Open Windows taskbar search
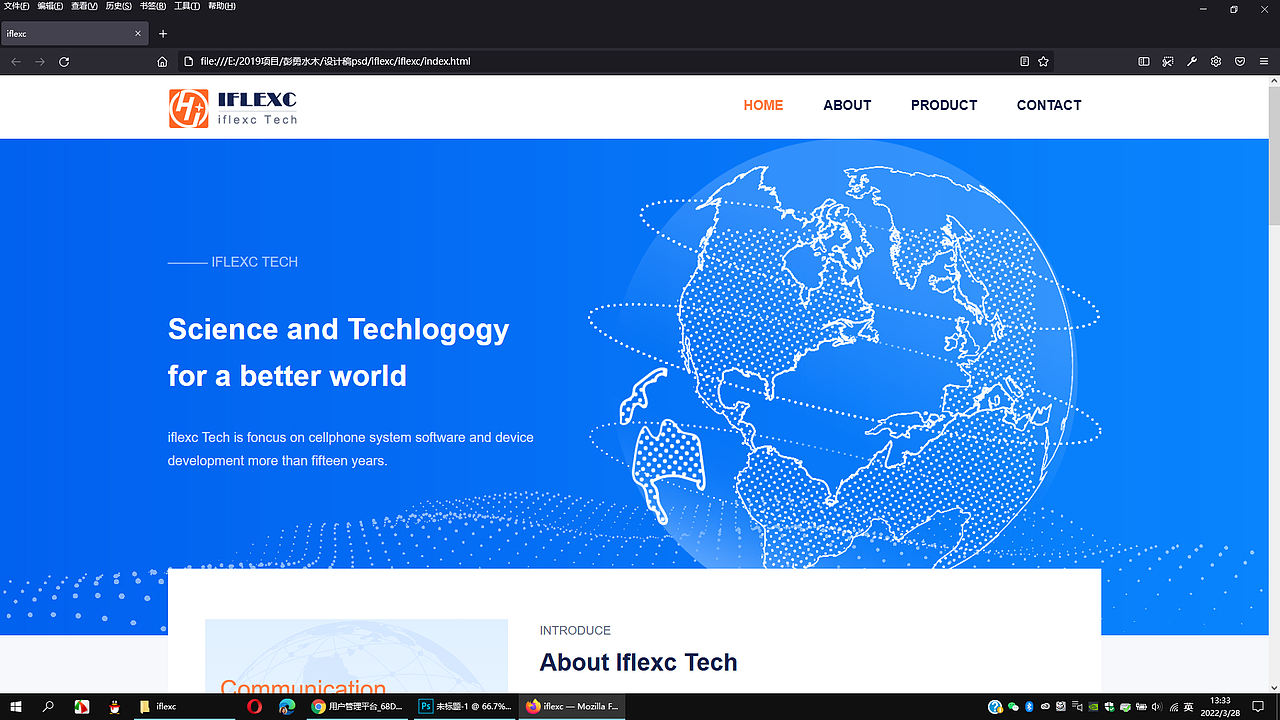The image size is (1280, 720). [48, 706]
